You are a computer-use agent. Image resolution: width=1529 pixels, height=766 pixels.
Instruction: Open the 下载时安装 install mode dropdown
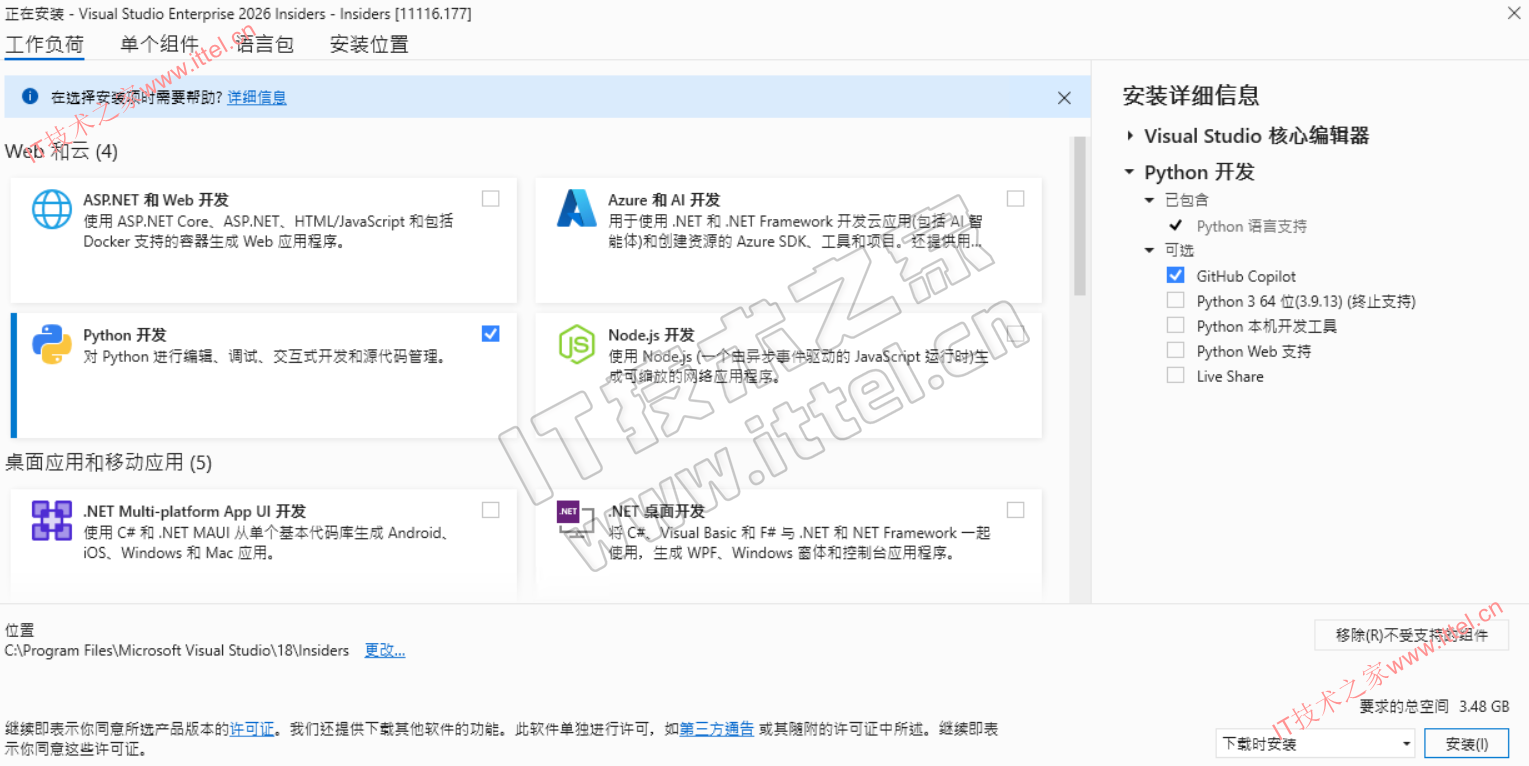pyautogui.click(x=1316, y=744)
